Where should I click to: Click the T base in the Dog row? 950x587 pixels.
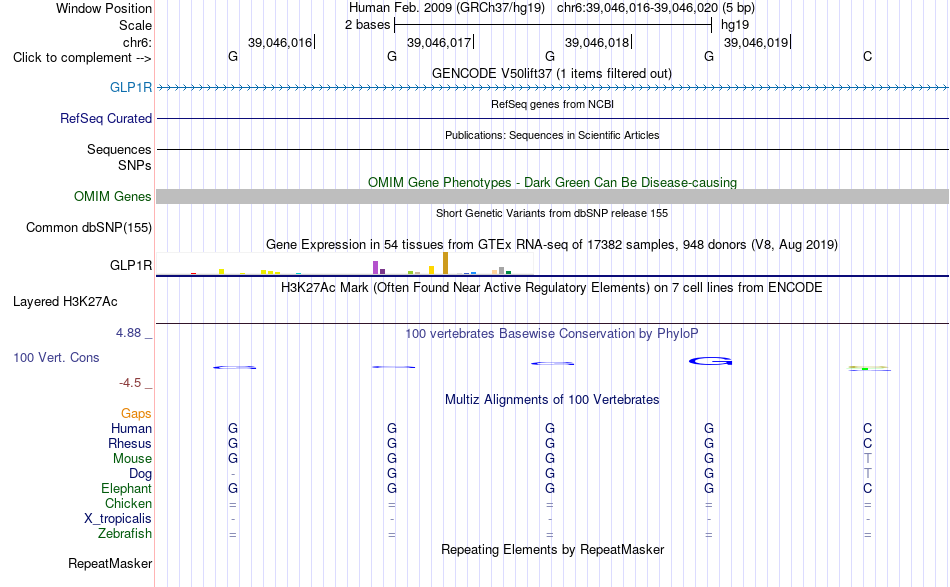(x=868, y=474)
